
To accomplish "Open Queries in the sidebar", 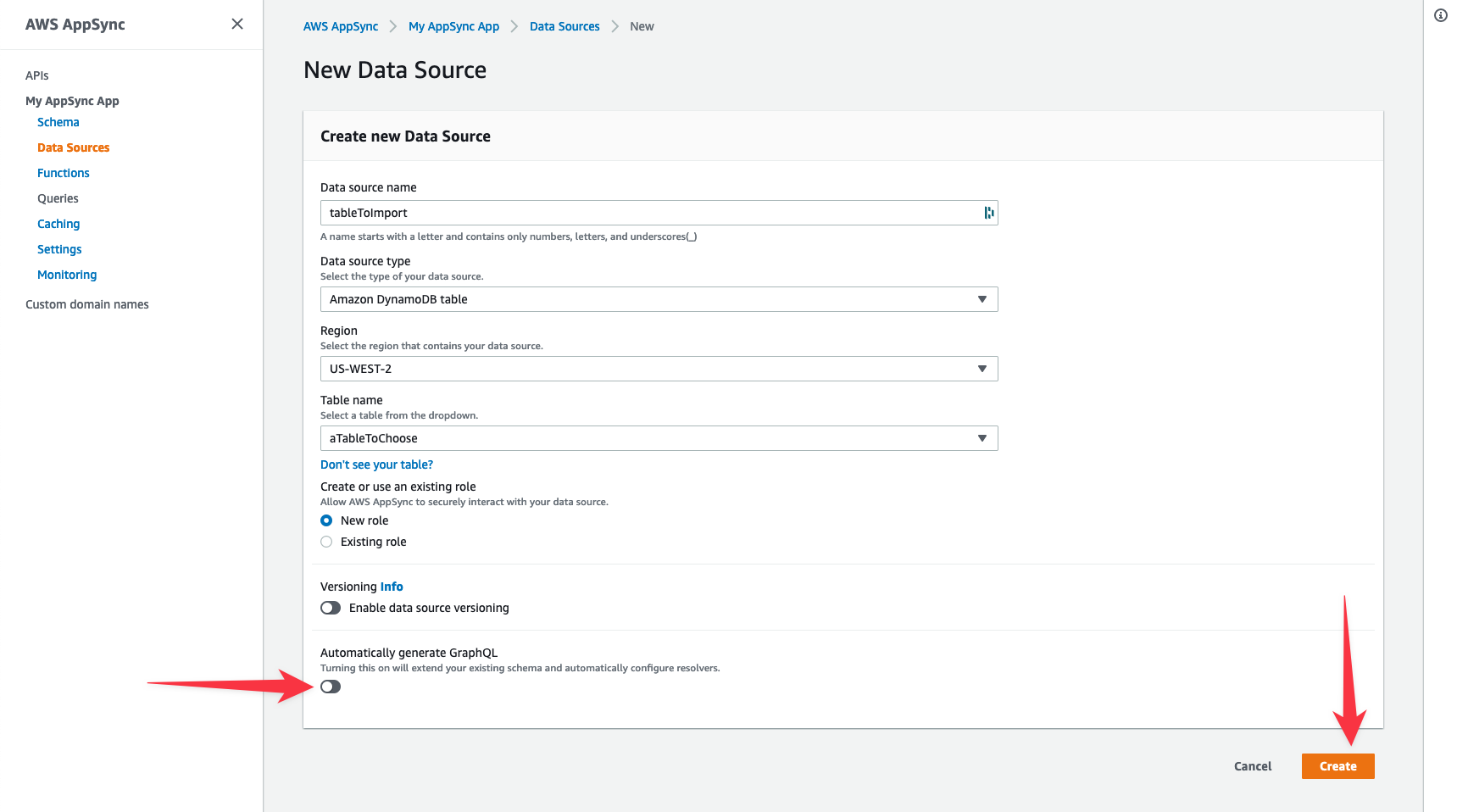I will [58, 198].
